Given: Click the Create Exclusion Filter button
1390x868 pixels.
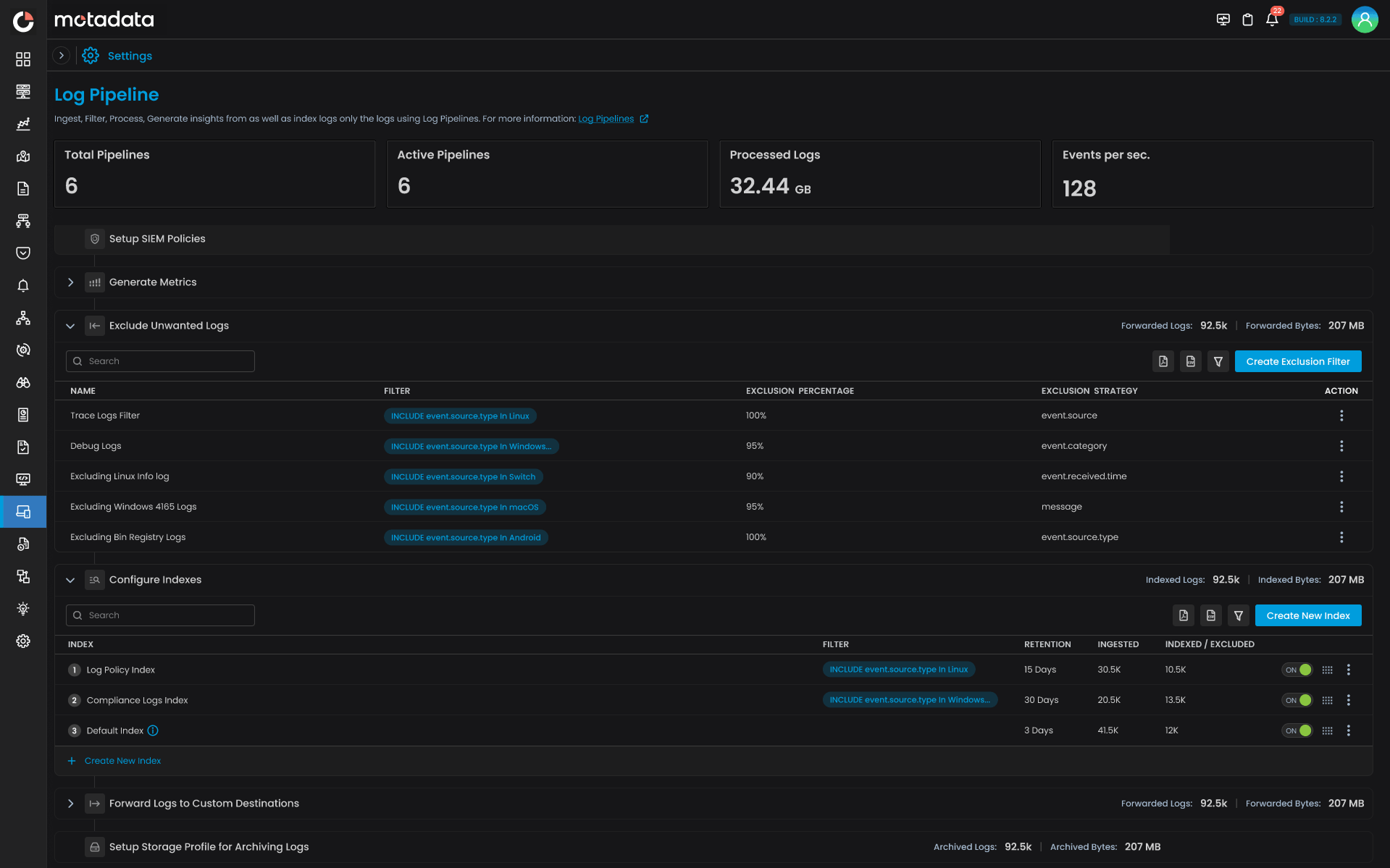Looking at the screenshot, I should point(1297,361).
